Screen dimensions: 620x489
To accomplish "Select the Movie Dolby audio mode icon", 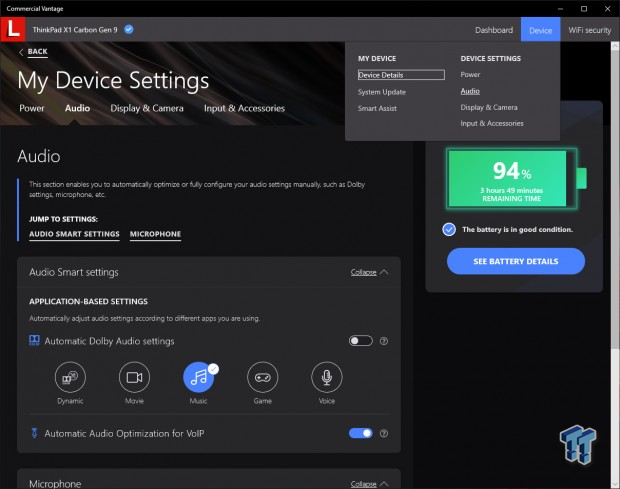I will pyautogui.click(x=134, y=377).
